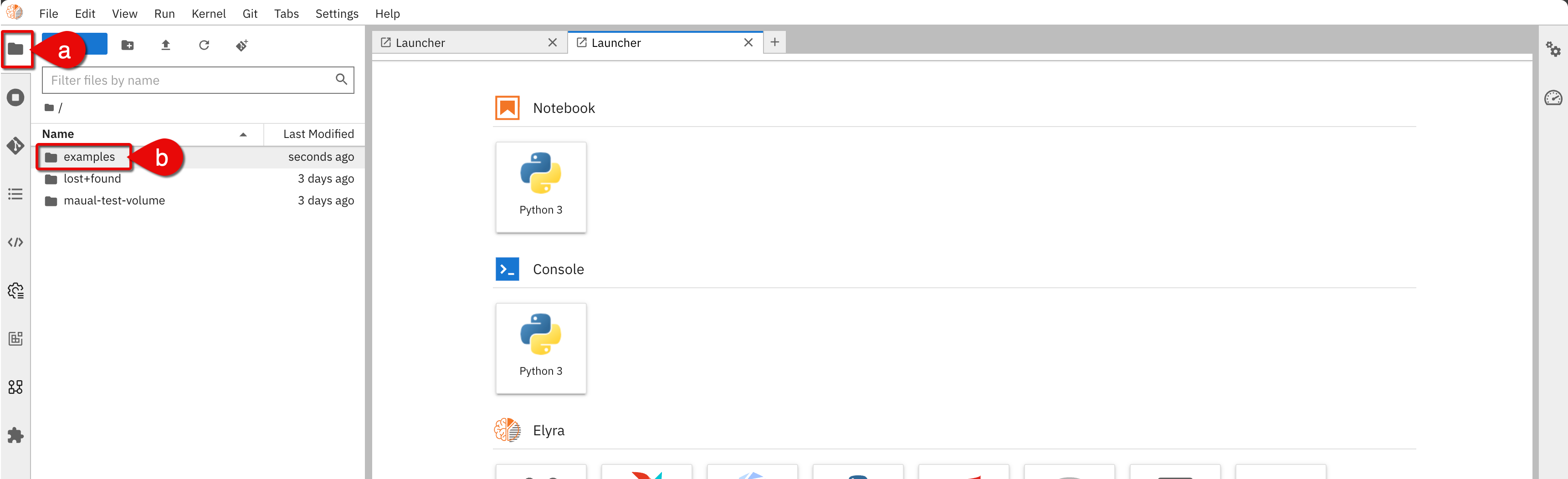The width and height of the screenshot is (1568, 479).
Task: Open the resource usage gauge icon
Action: [1553, 97]
